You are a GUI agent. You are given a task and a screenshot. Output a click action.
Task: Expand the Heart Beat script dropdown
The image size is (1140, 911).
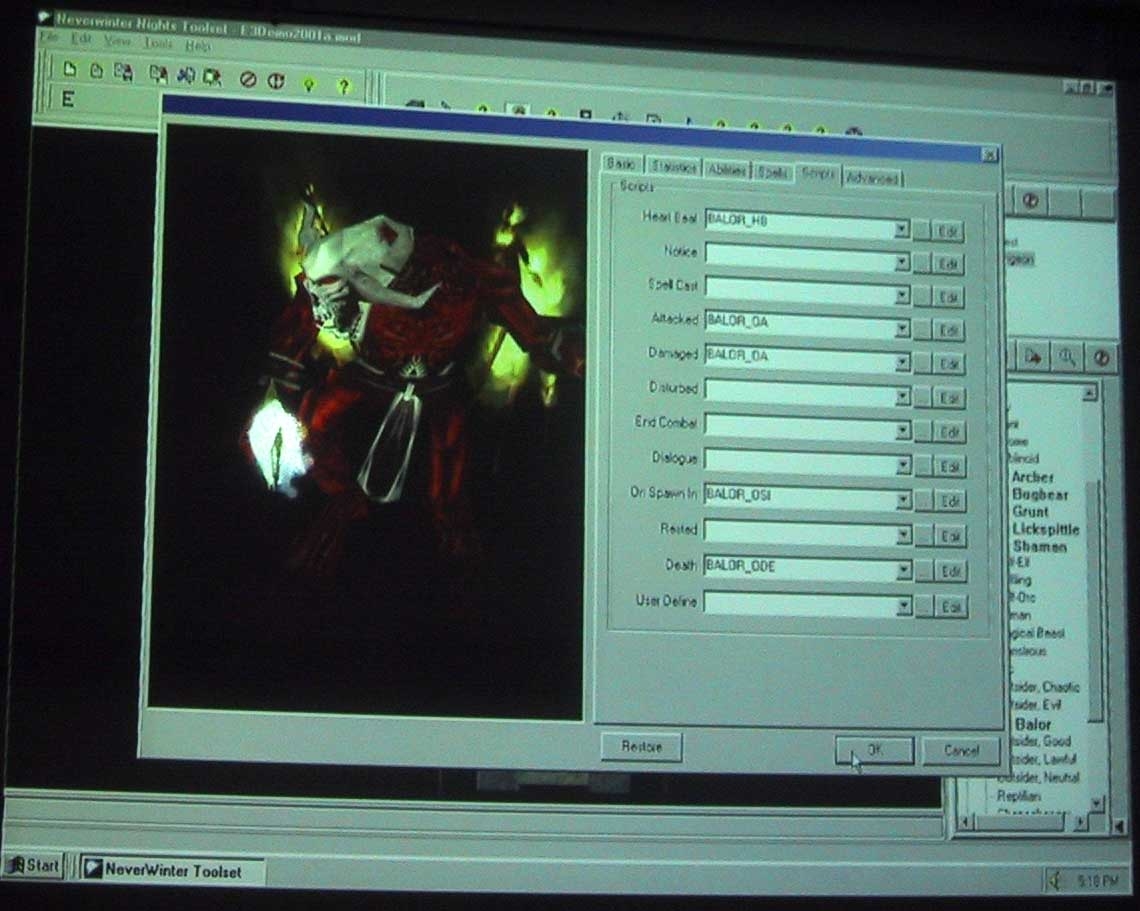pos(901,229)
